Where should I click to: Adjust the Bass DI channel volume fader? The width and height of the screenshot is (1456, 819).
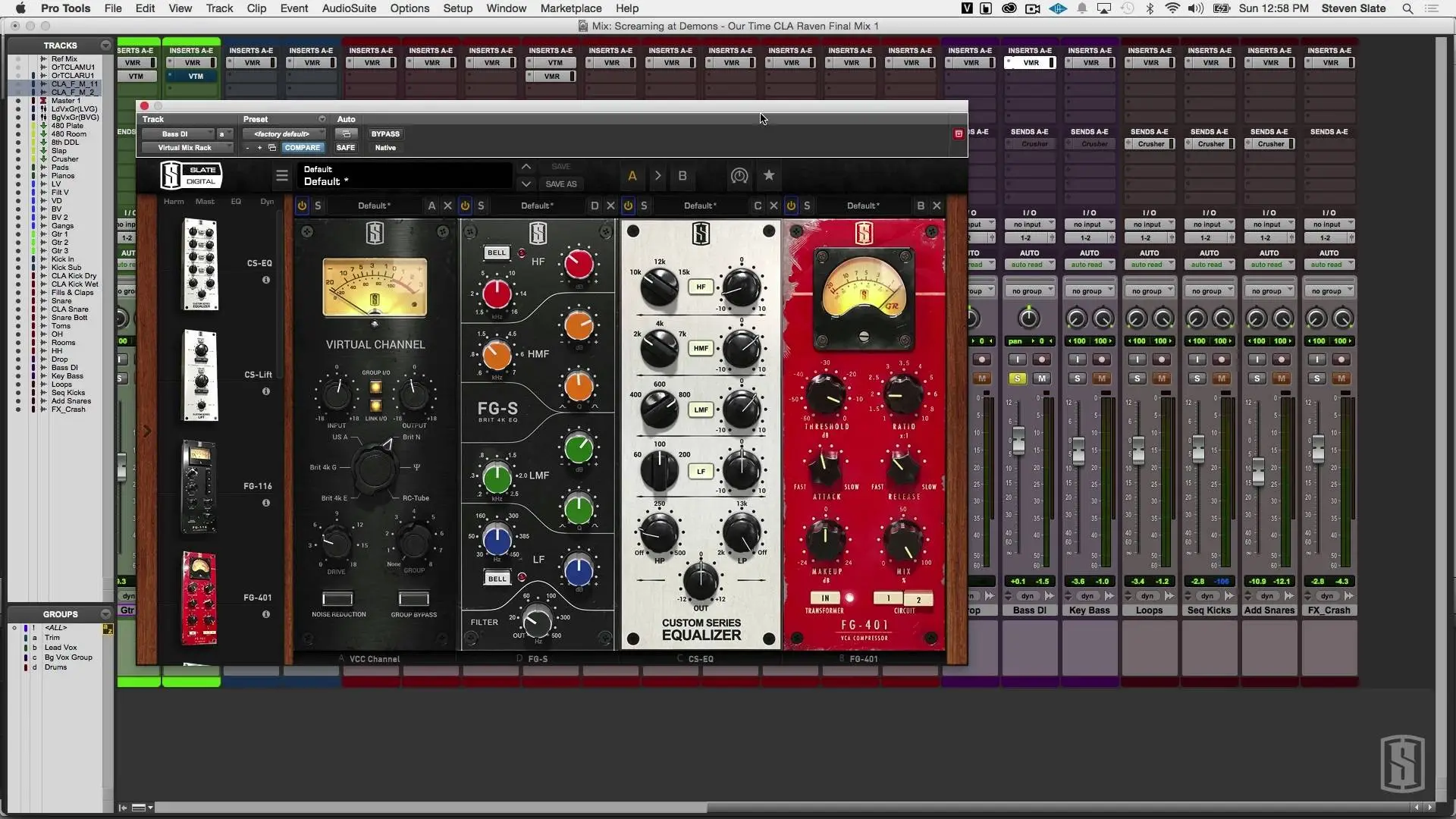click(x=1018, y=441)
